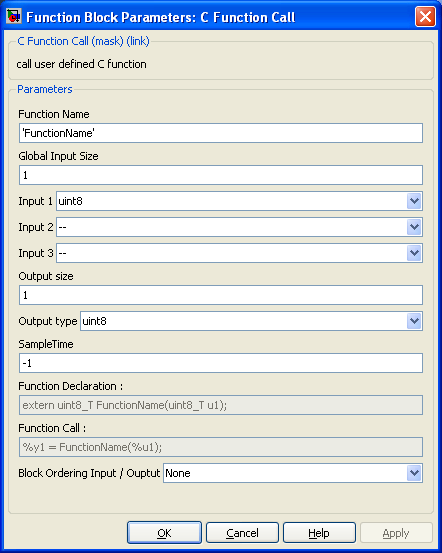Viewport: 442px width, 553px height.
Task: Click the Function Declaration read-only field
Action: coord(221,405)
